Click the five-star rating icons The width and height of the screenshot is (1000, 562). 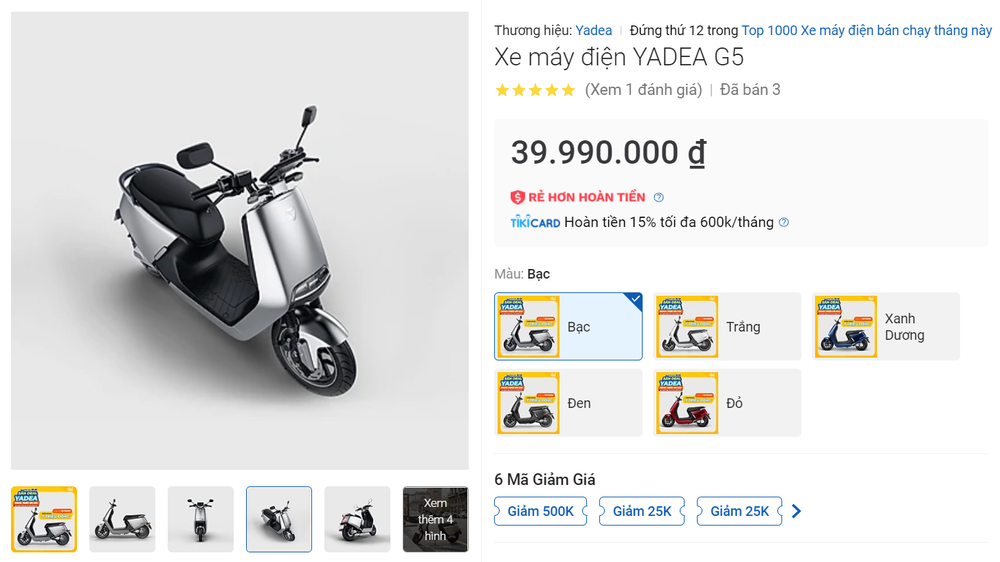[x=535, y=90]
